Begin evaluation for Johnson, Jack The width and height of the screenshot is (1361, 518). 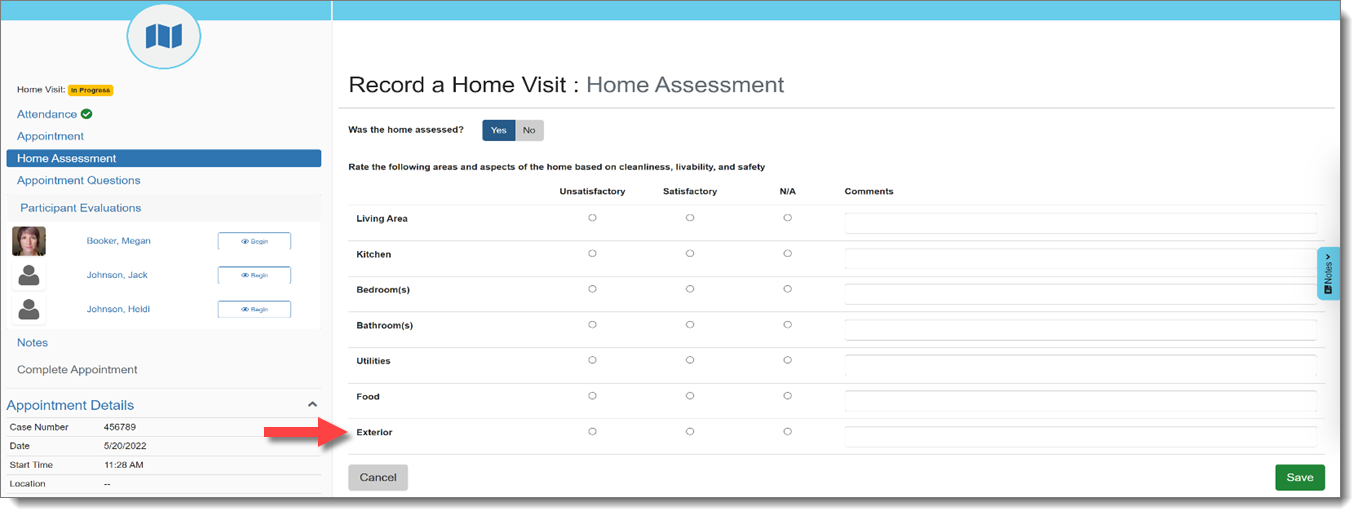point(254,275)
